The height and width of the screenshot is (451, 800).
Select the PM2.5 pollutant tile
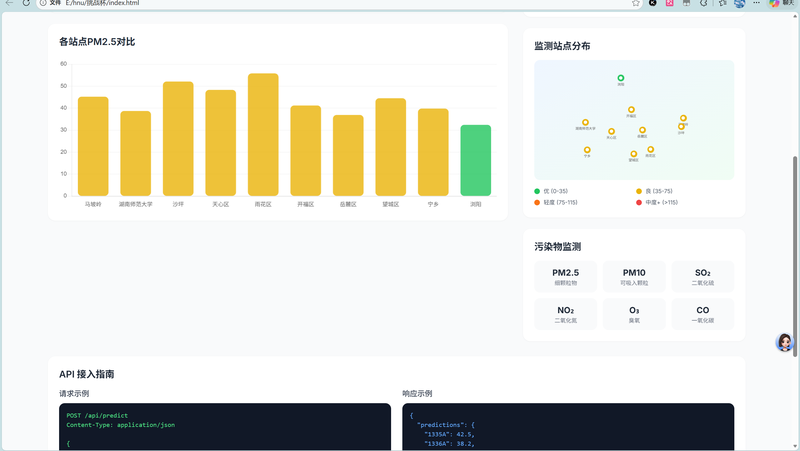565,277
